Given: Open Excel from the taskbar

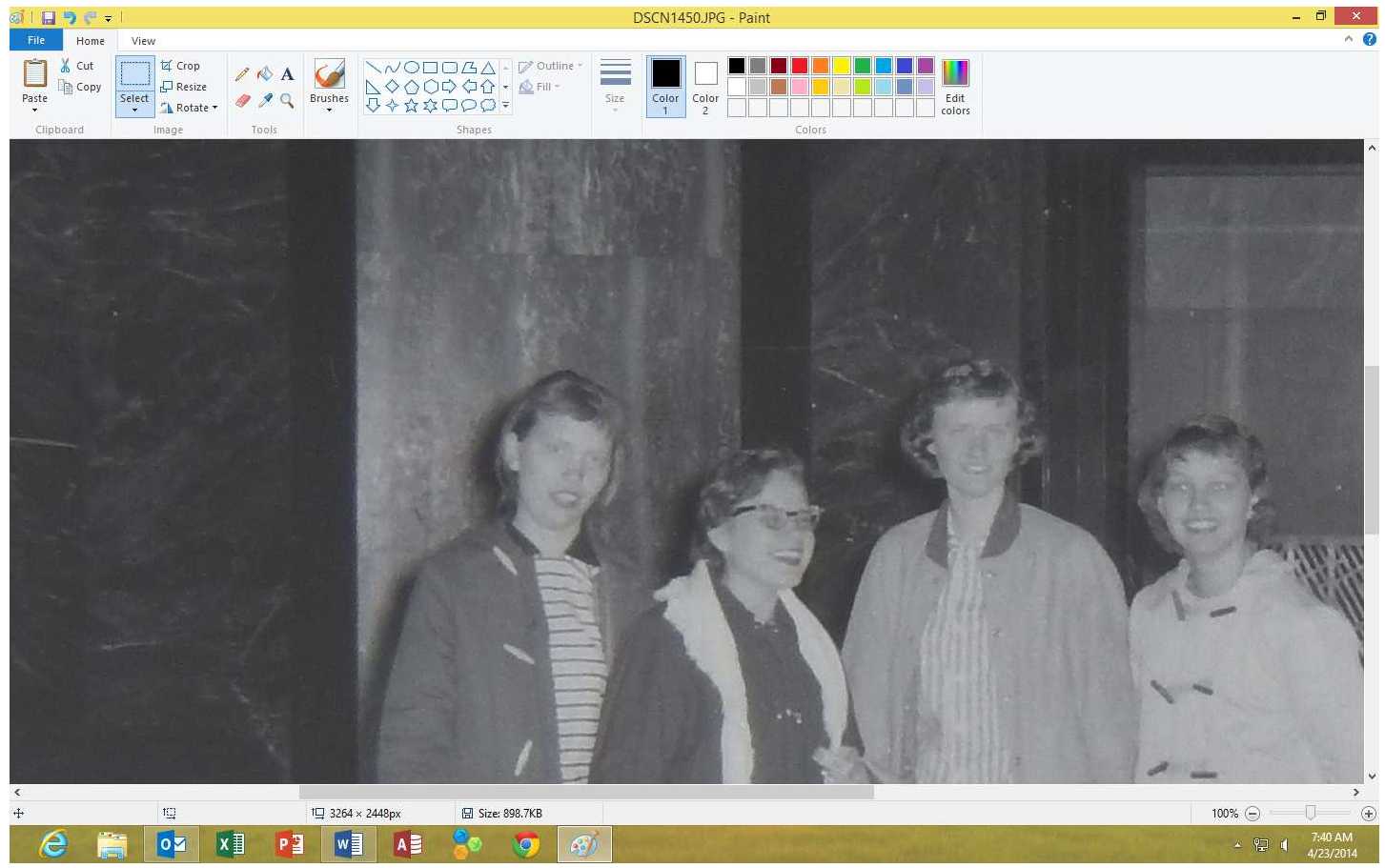Looking at the screenshot, I should 230,844.
